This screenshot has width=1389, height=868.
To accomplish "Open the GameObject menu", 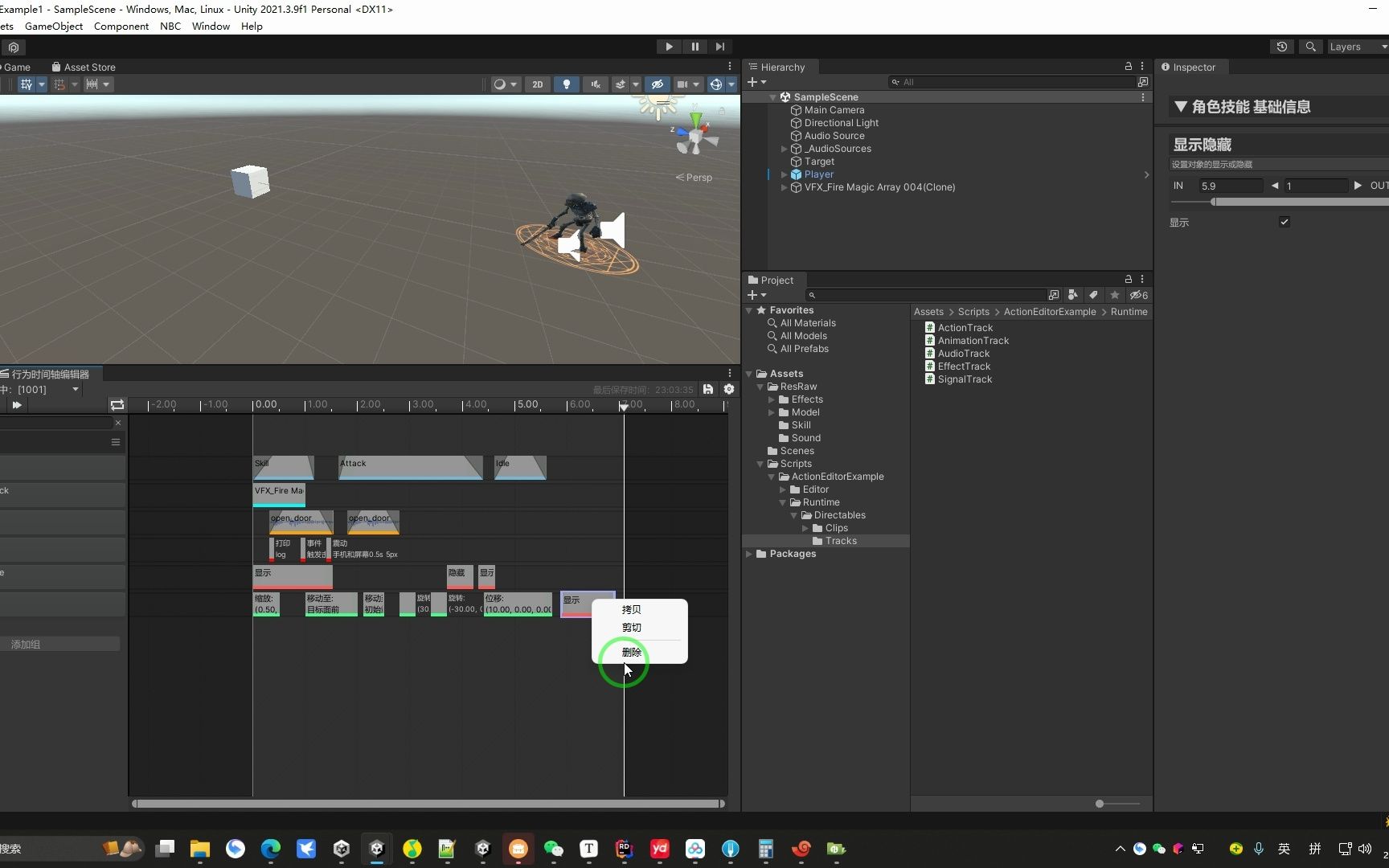I will 54,27.
